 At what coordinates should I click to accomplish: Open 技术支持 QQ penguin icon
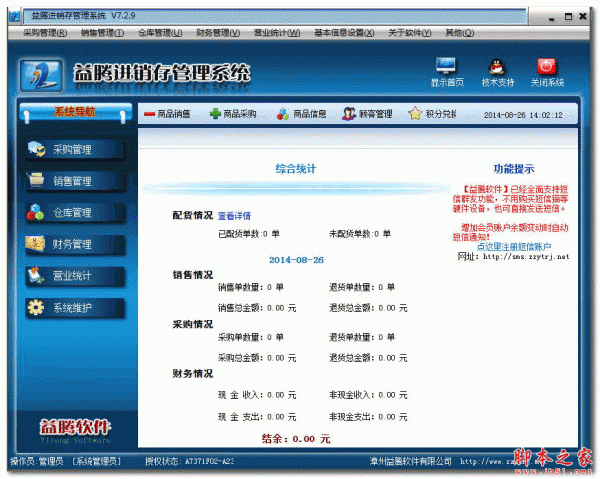pyautogui.click(x=497, y=67)
